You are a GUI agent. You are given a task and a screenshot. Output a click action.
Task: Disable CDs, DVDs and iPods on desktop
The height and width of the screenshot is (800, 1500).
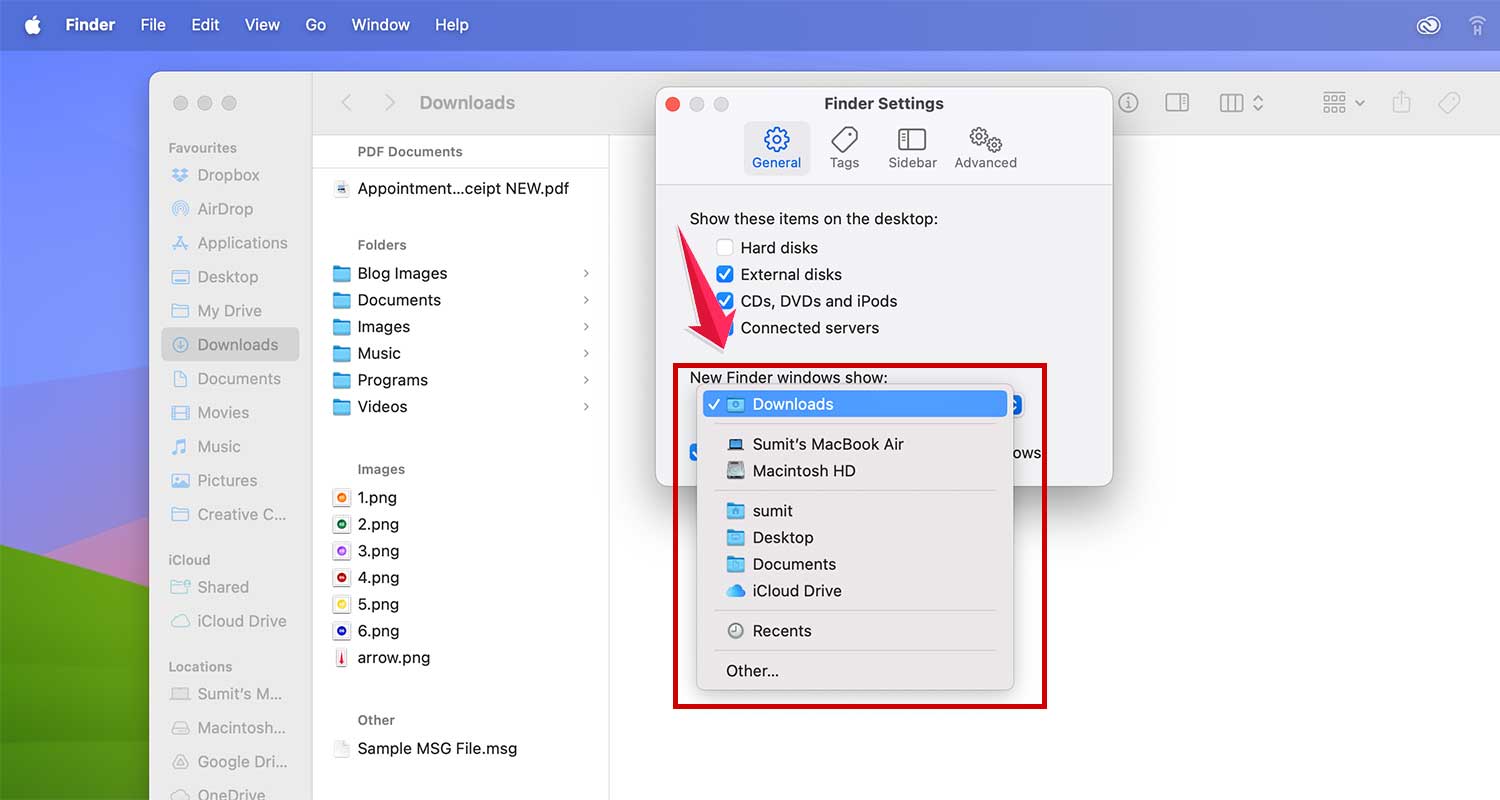724,301
